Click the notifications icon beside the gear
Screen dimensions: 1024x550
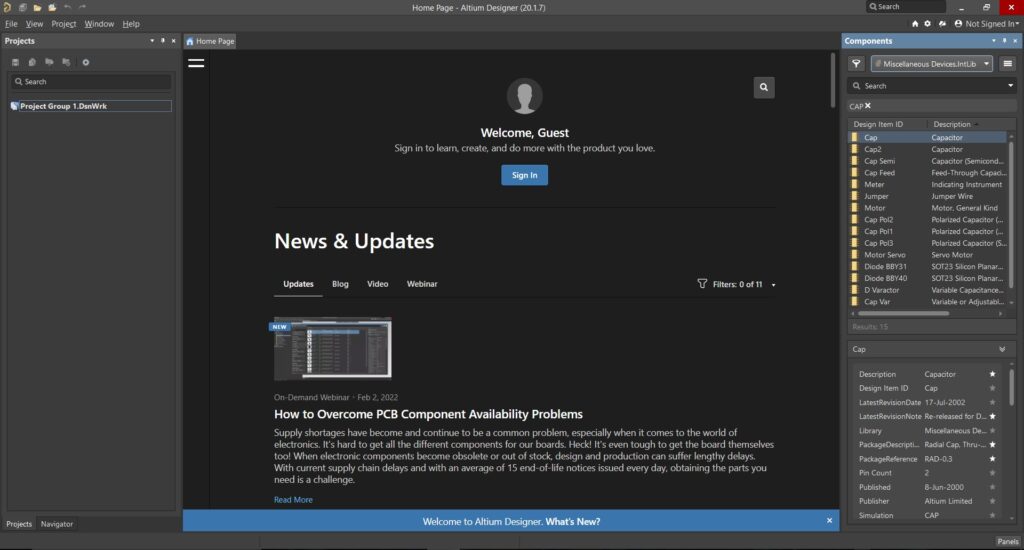(942, 24)
